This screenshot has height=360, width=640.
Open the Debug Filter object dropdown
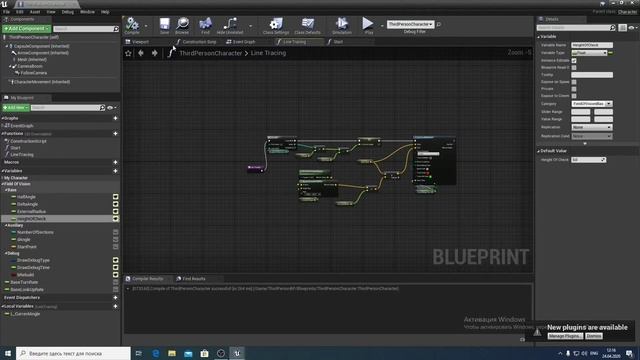click(410, 24)
